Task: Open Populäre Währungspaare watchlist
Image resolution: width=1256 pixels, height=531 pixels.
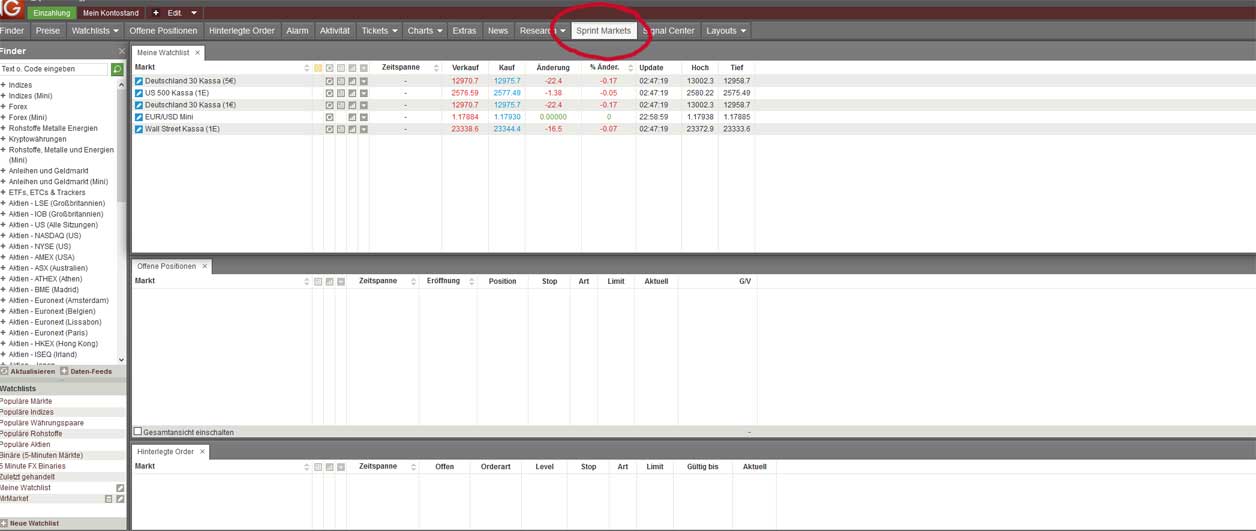Action: pos(42,423)
